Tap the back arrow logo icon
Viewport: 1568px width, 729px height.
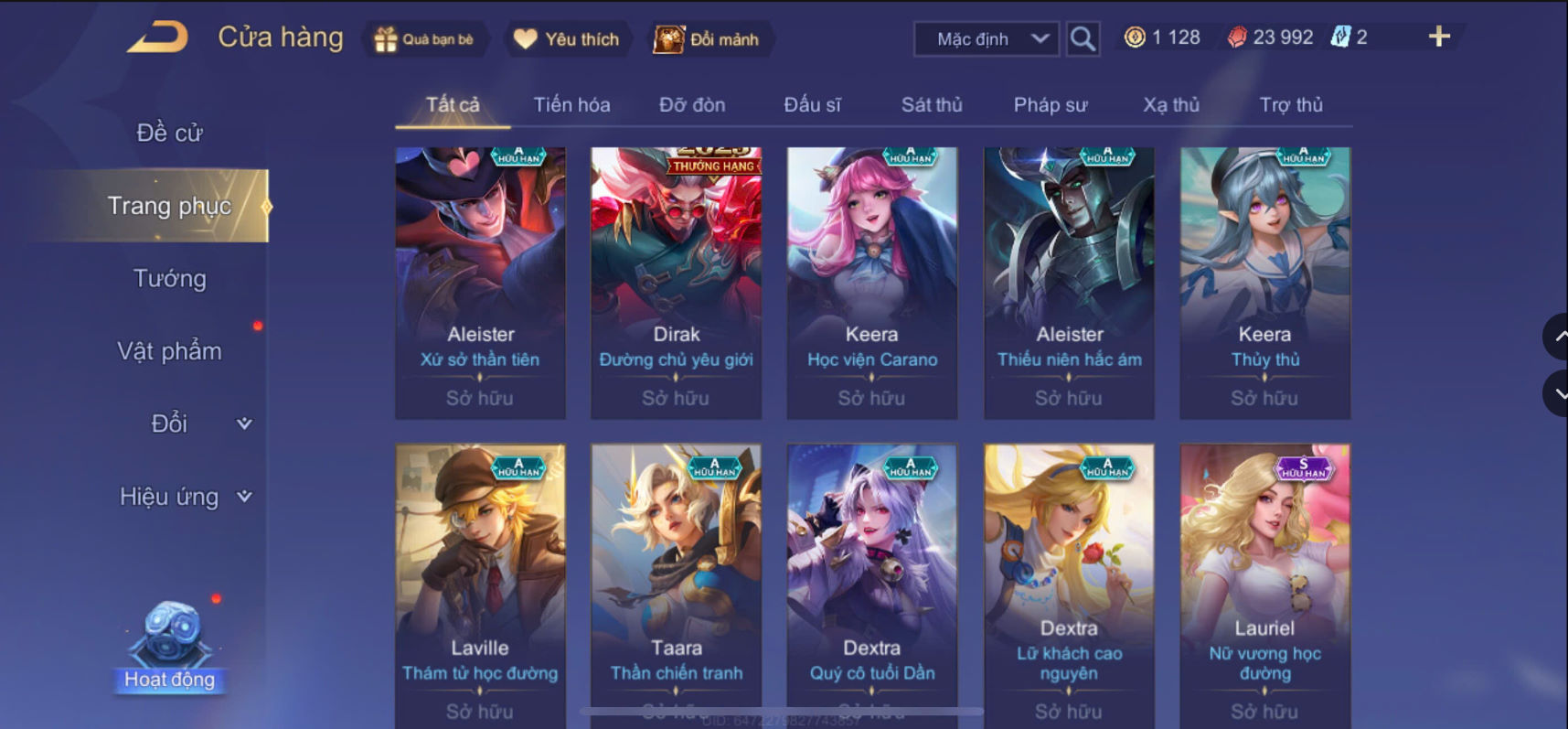157,38
